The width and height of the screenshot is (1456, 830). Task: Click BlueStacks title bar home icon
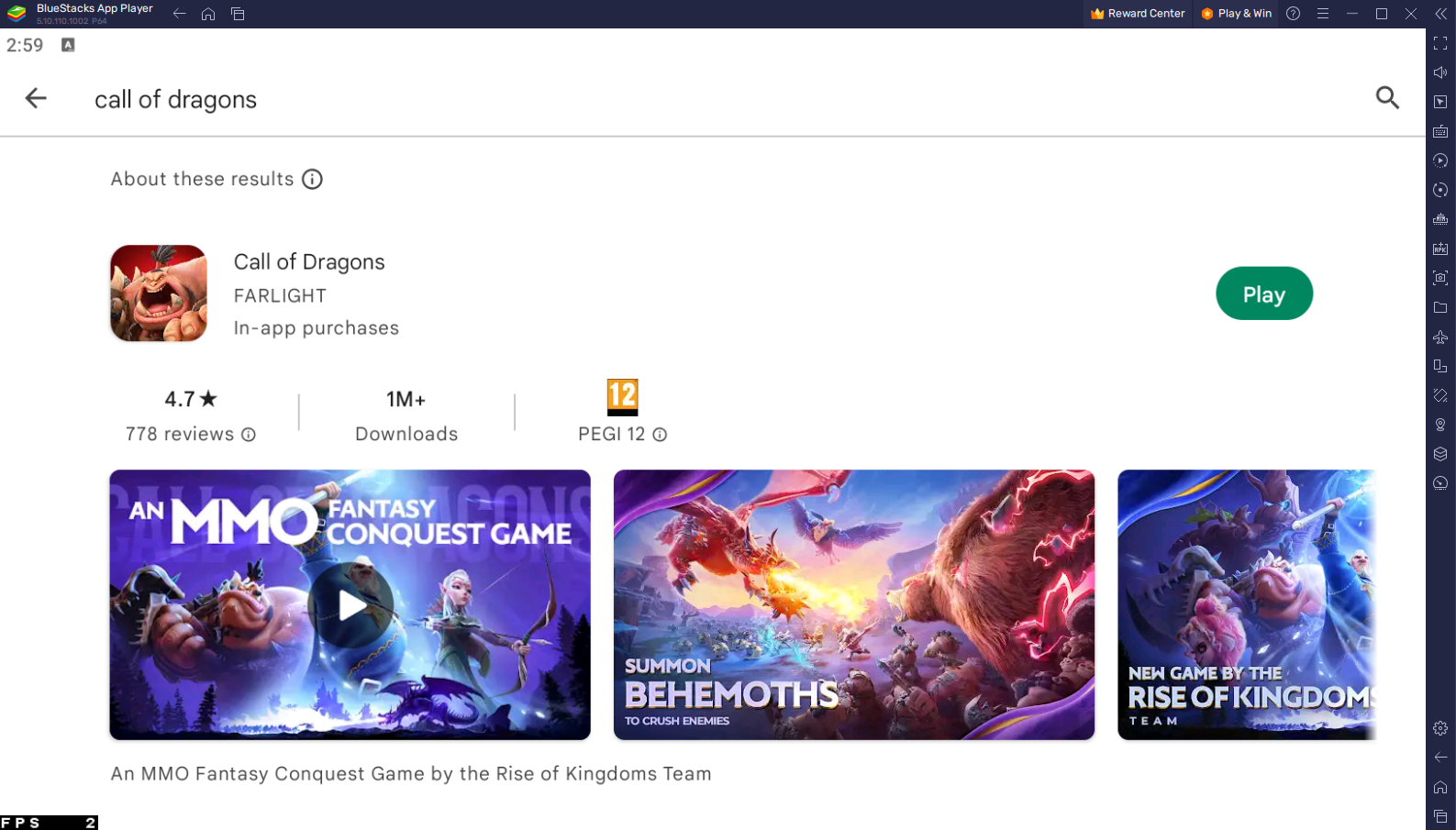point(208,14)
